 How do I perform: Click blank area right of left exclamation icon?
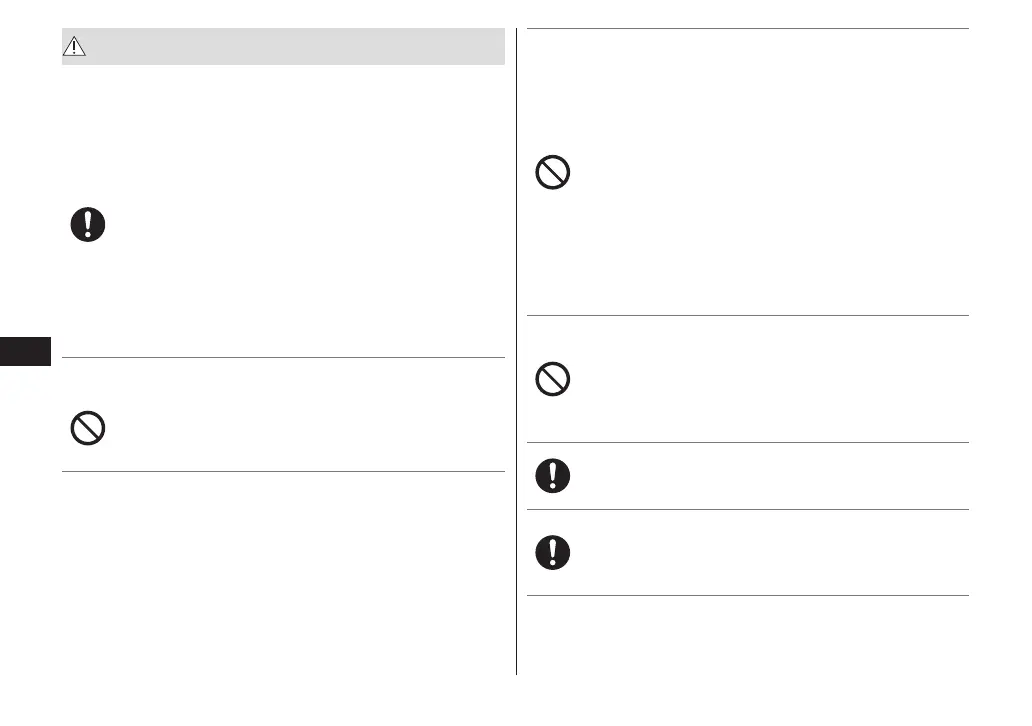(300, 225)
